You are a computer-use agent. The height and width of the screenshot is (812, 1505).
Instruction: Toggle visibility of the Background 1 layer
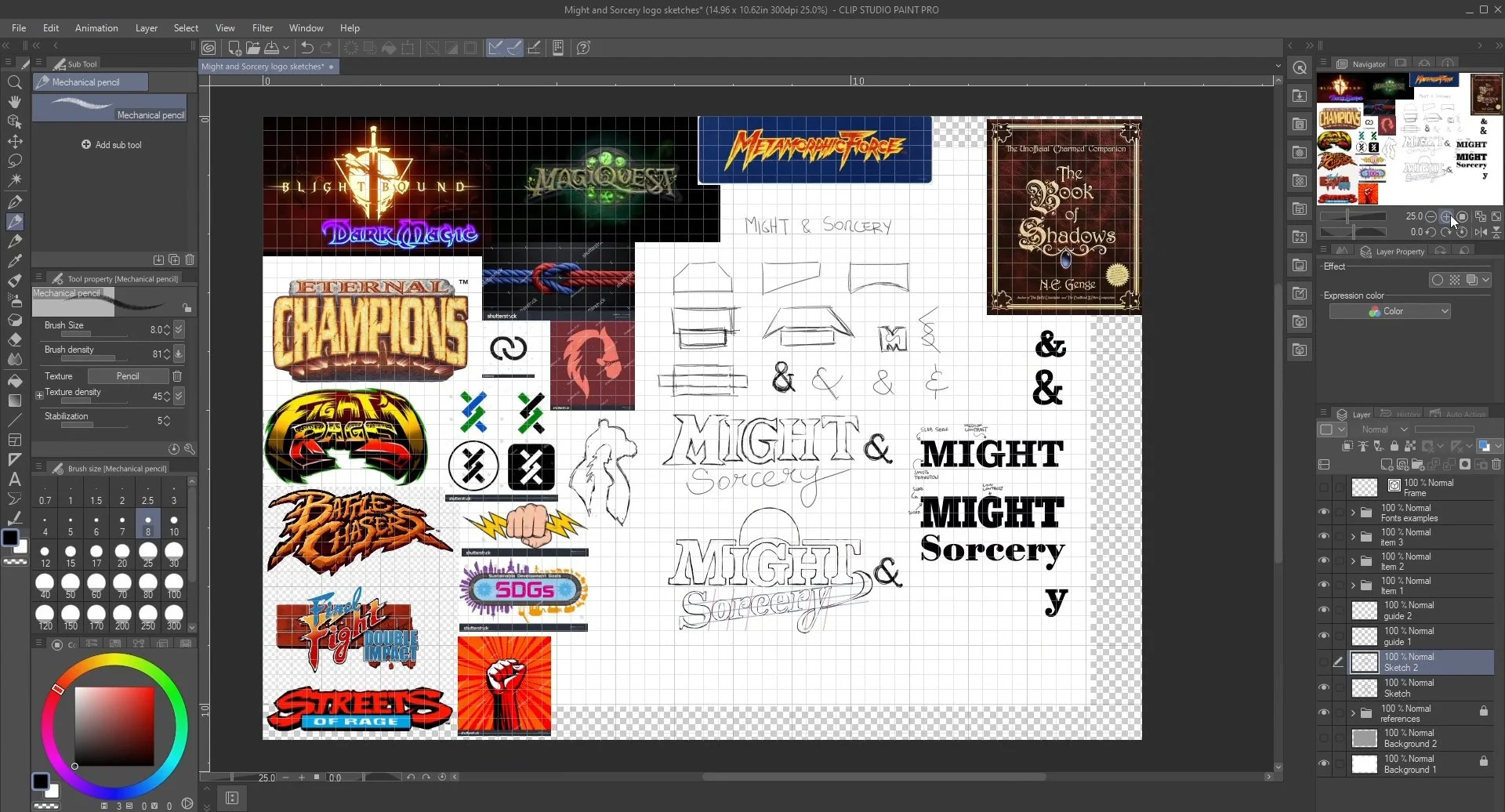(x=1325, y=762)
